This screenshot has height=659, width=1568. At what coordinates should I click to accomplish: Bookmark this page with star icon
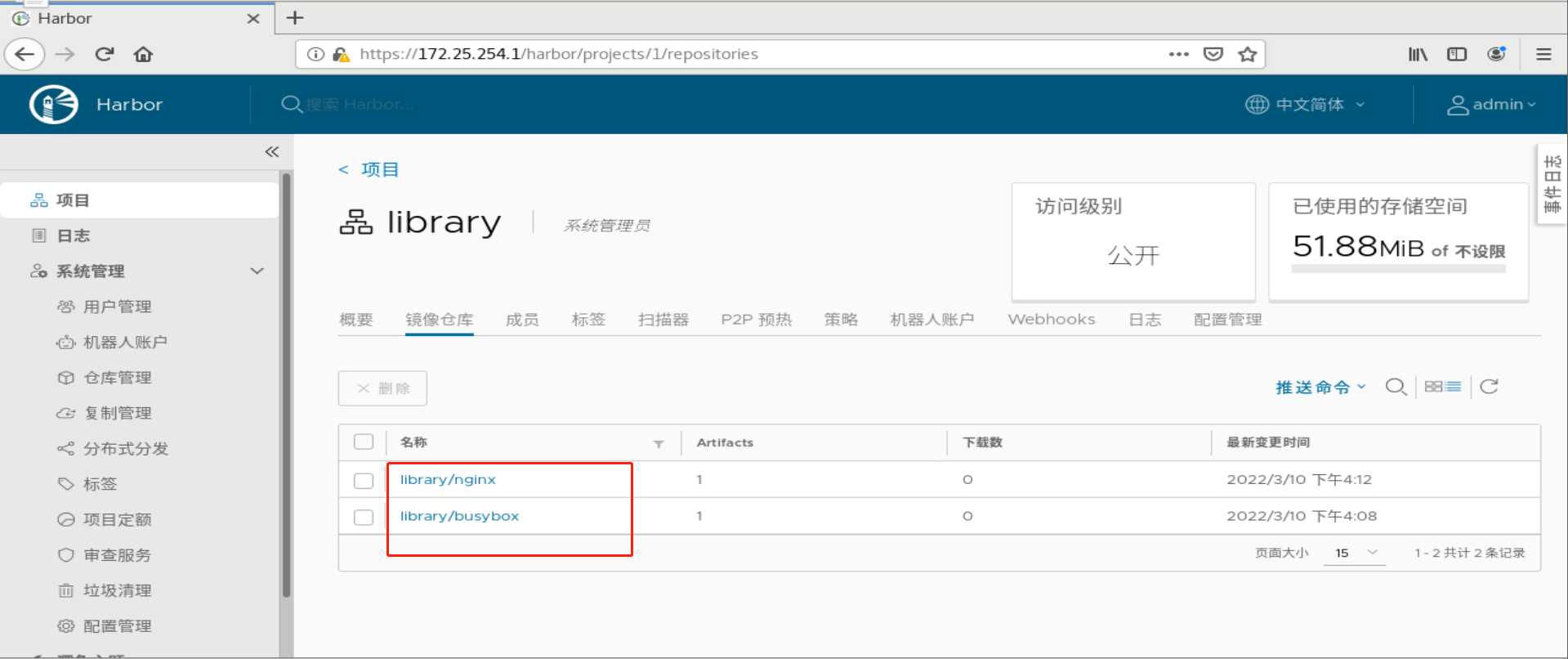tap(1247, 54)
